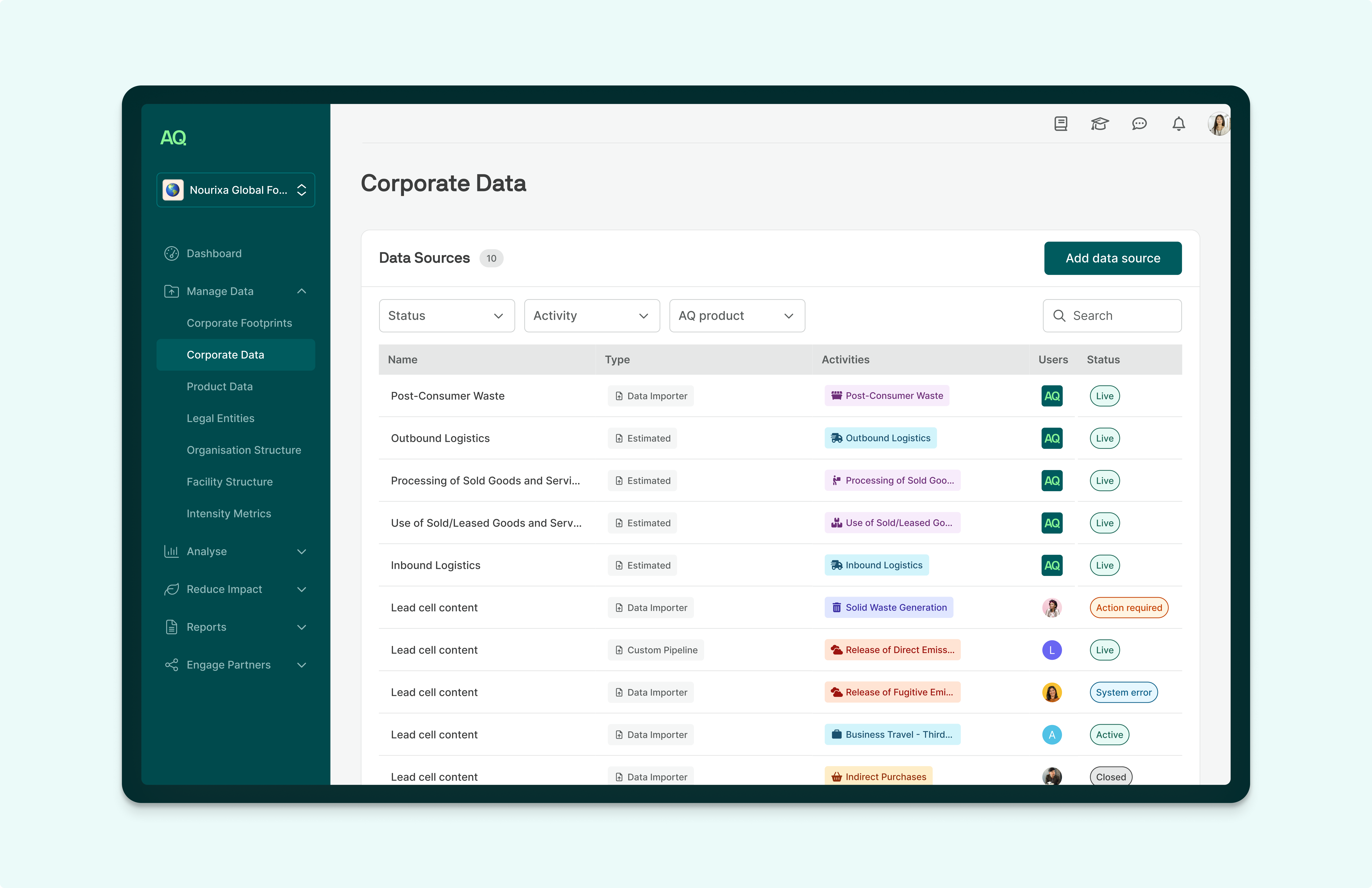Click the Manage Data folder icon
Image resolution: width=1372 pixels, height=888 pixels.
[171, 291]
